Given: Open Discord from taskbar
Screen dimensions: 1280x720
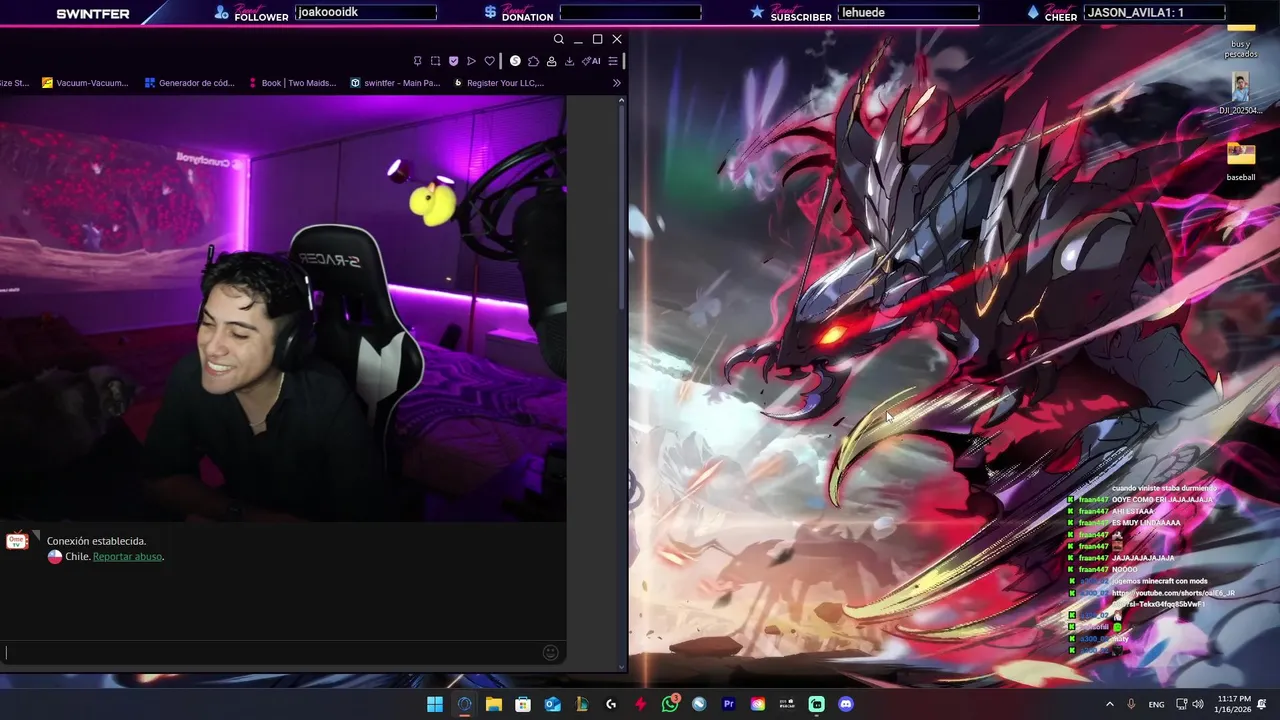Looking at the screenshot, I should click(x=846, y=704).
